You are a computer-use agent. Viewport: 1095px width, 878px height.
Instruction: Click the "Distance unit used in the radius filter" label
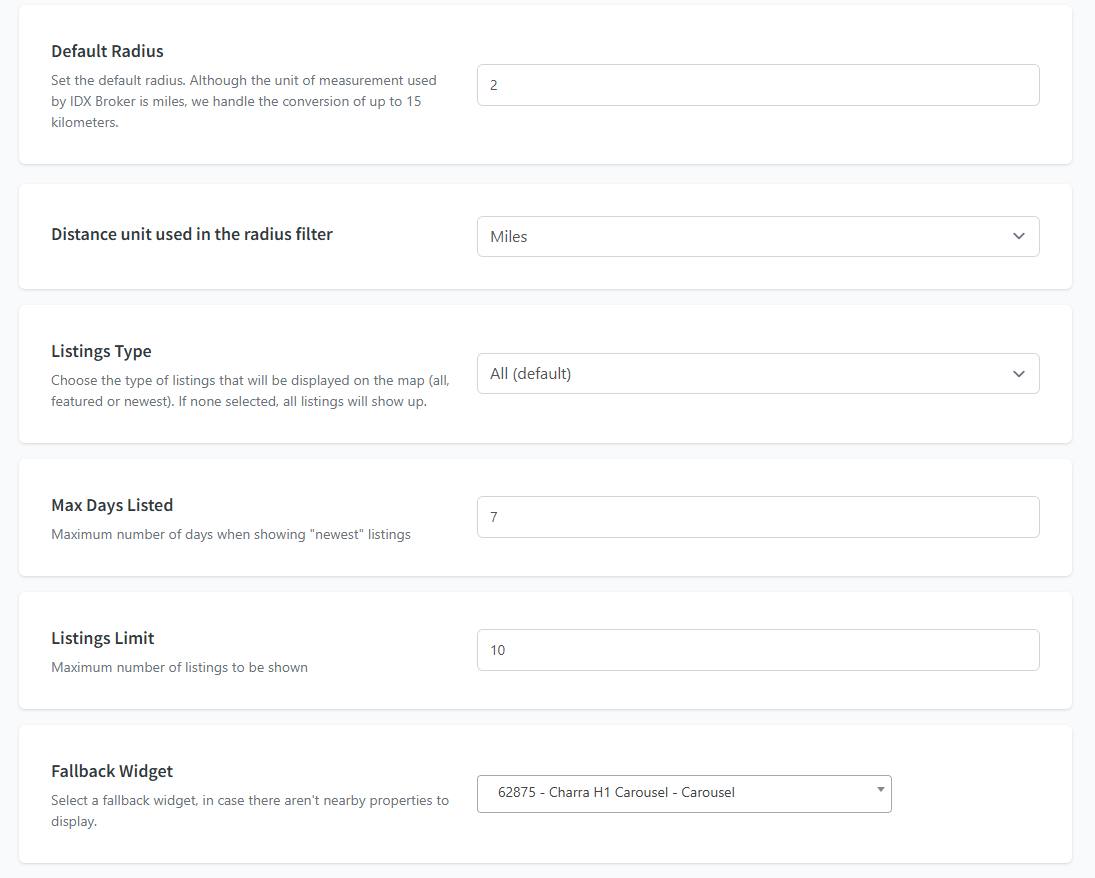[x=192, y=234]
